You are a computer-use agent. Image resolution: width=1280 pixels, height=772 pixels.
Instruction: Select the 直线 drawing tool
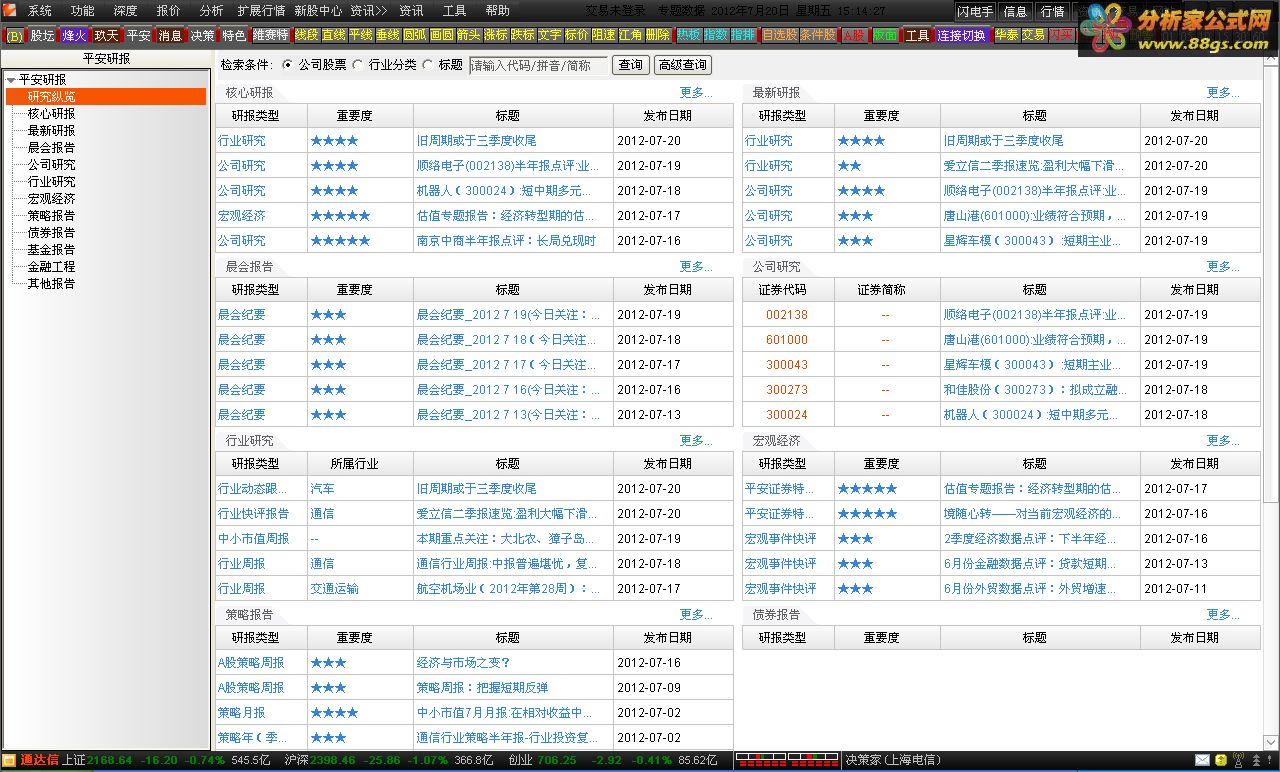pos(333,35)
